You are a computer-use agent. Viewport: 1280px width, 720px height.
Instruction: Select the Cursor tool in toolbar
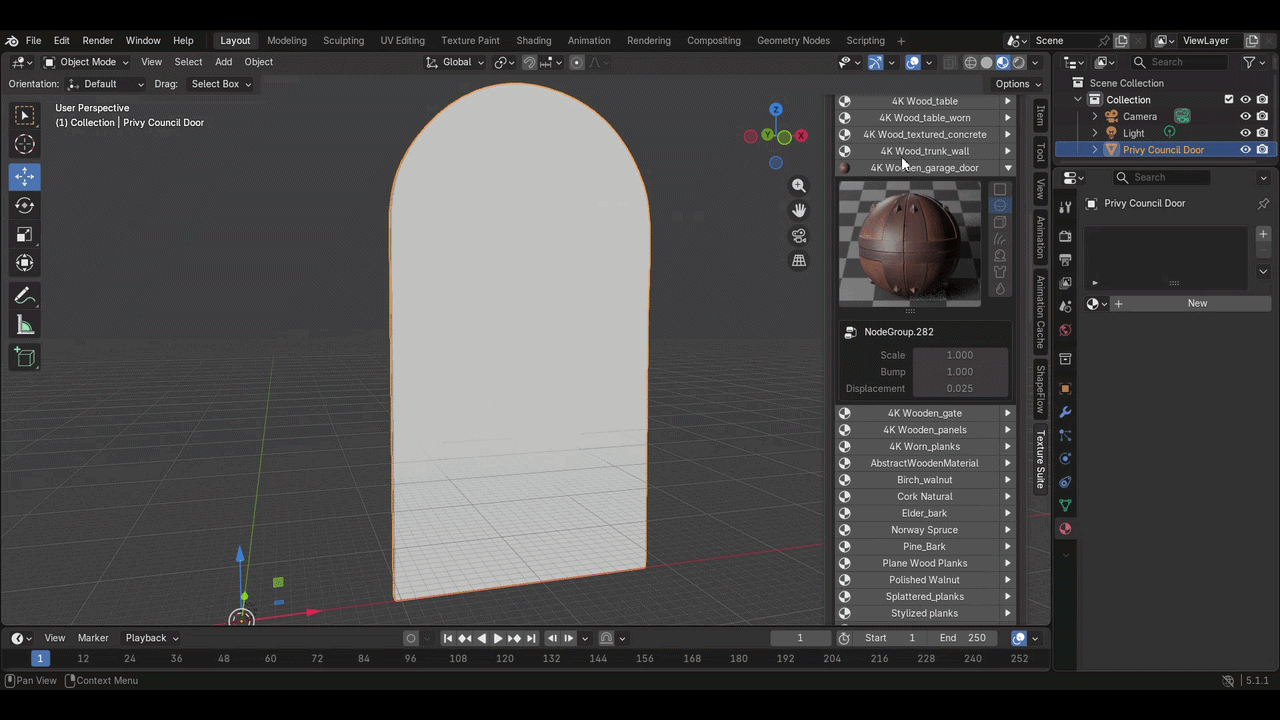pos(25,145)
